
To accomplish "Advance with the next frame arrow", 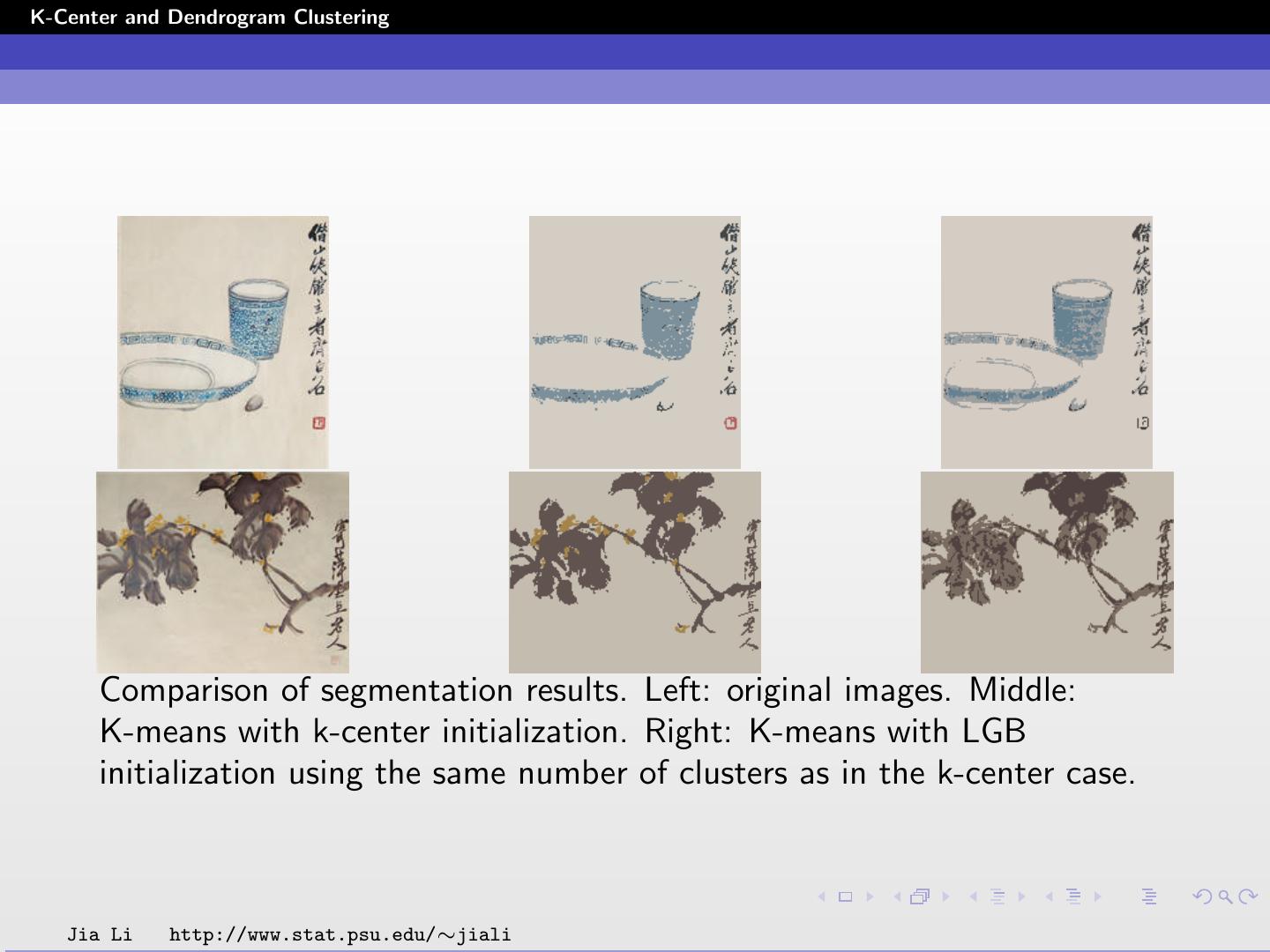I will tap(946, 897).
